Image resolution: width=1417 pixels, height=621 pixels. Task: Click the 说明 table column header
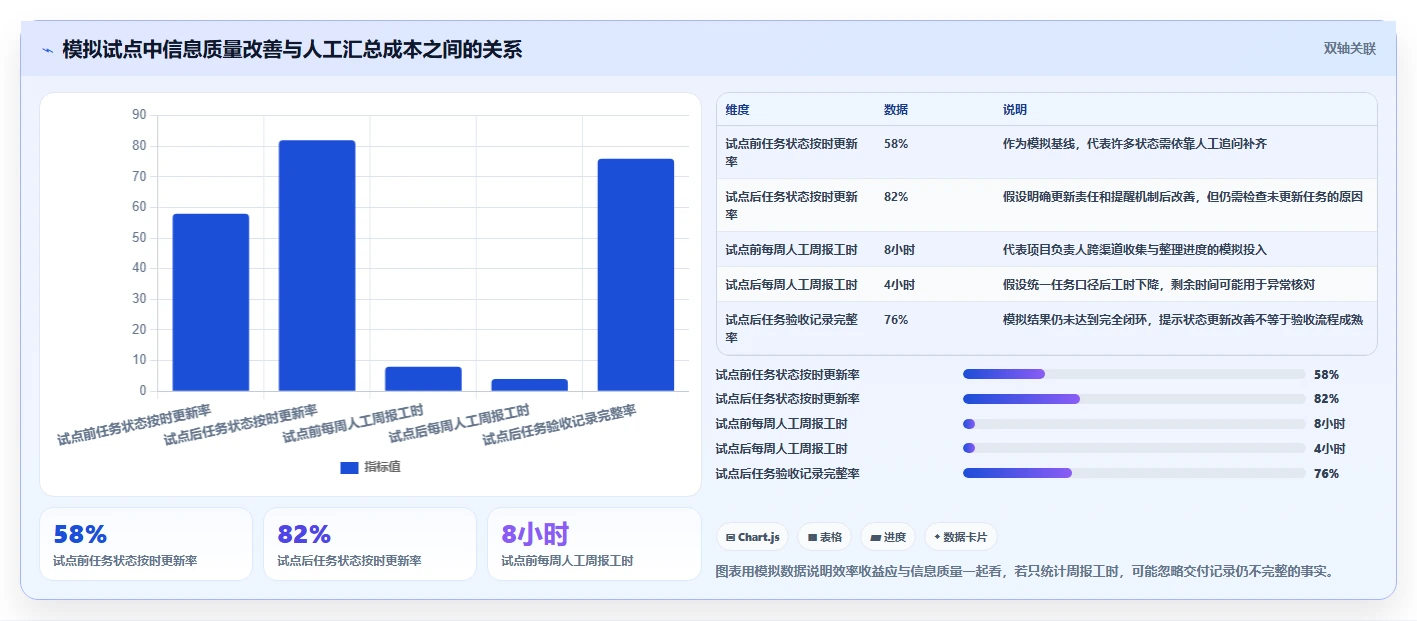(1015, 110)
